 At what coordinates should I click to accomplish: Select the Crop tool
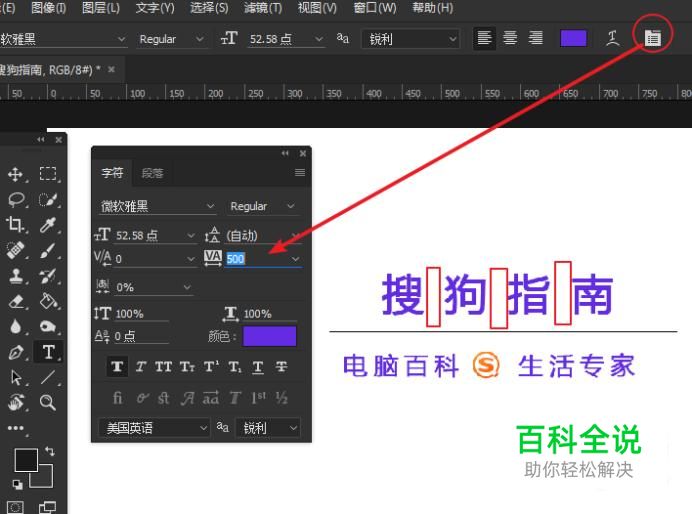tap(15, 225)
